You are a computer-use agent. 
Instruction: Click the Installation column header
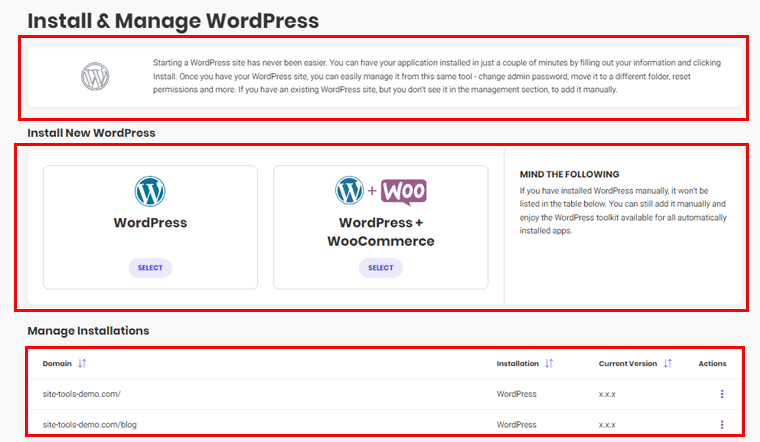pos(517,363)
